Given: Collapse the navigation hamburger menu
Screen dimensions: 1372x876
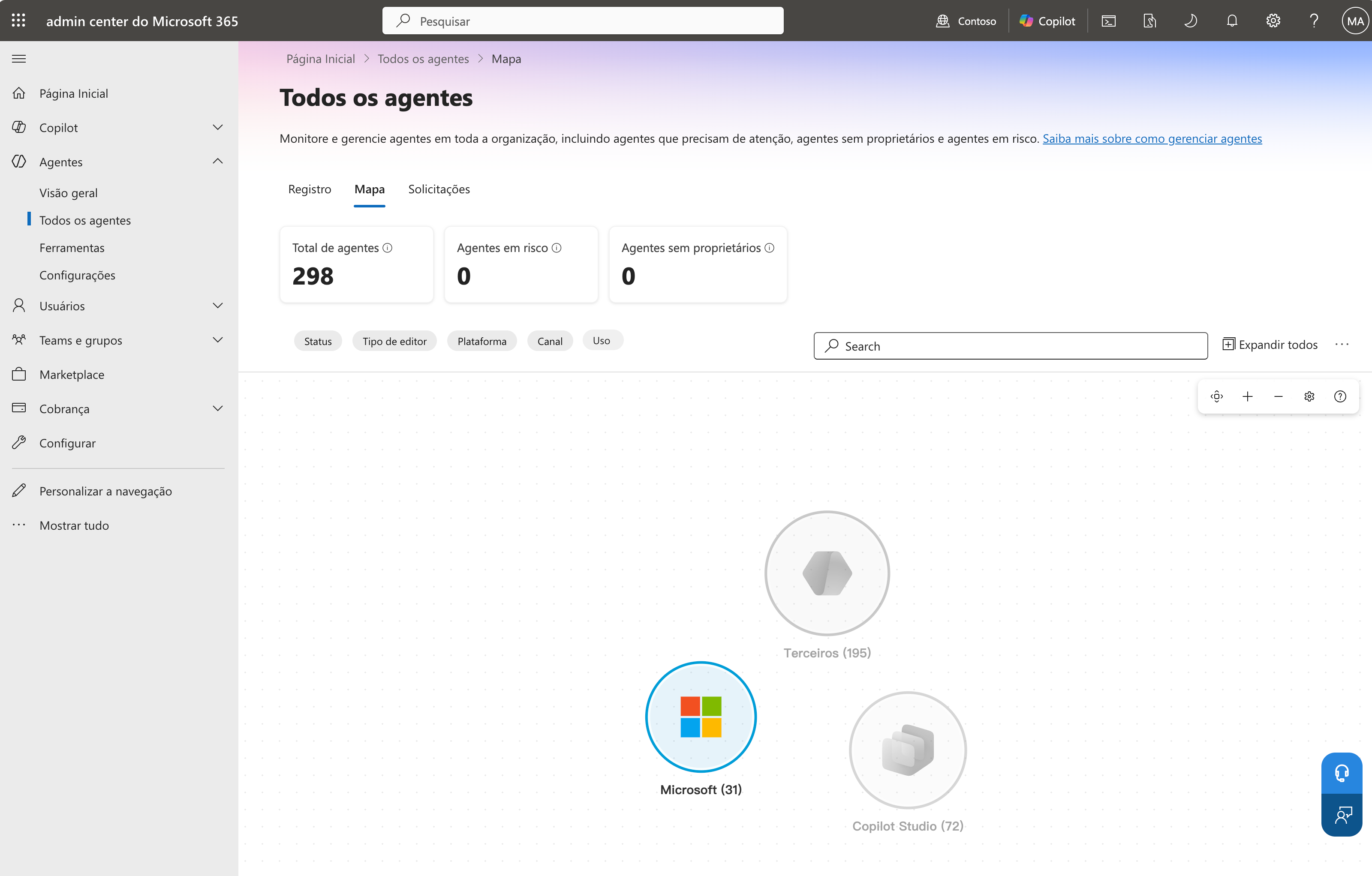Looking at the screenshot, I should point(19,59).
